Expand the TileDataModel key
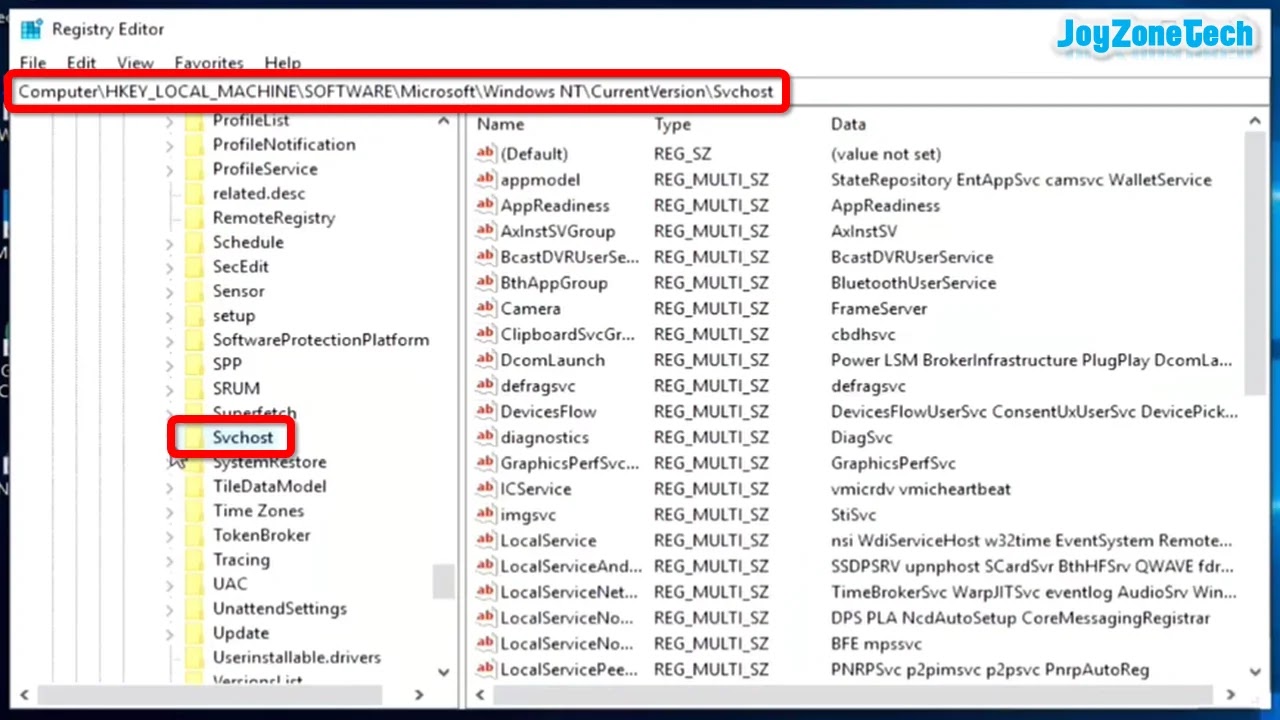The height and width of the screenshot is (720, 1280). coord(169,487)
